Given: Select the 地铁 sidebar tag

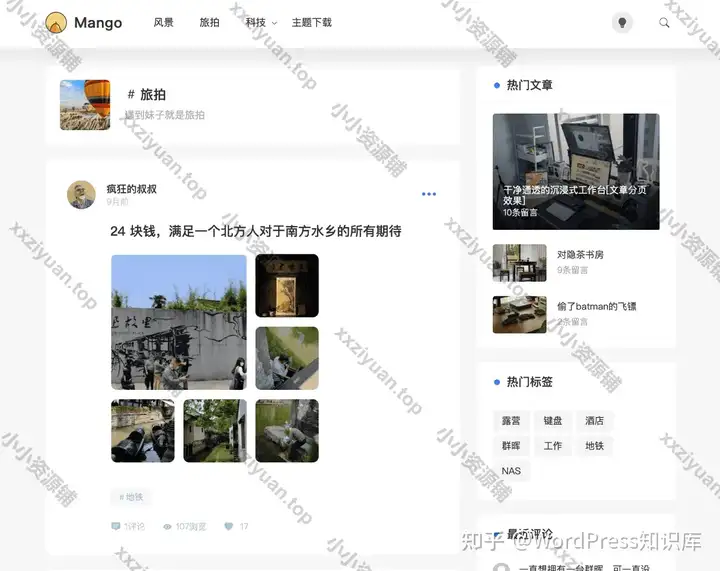Looking at the screenshot, I should point(594,446).
